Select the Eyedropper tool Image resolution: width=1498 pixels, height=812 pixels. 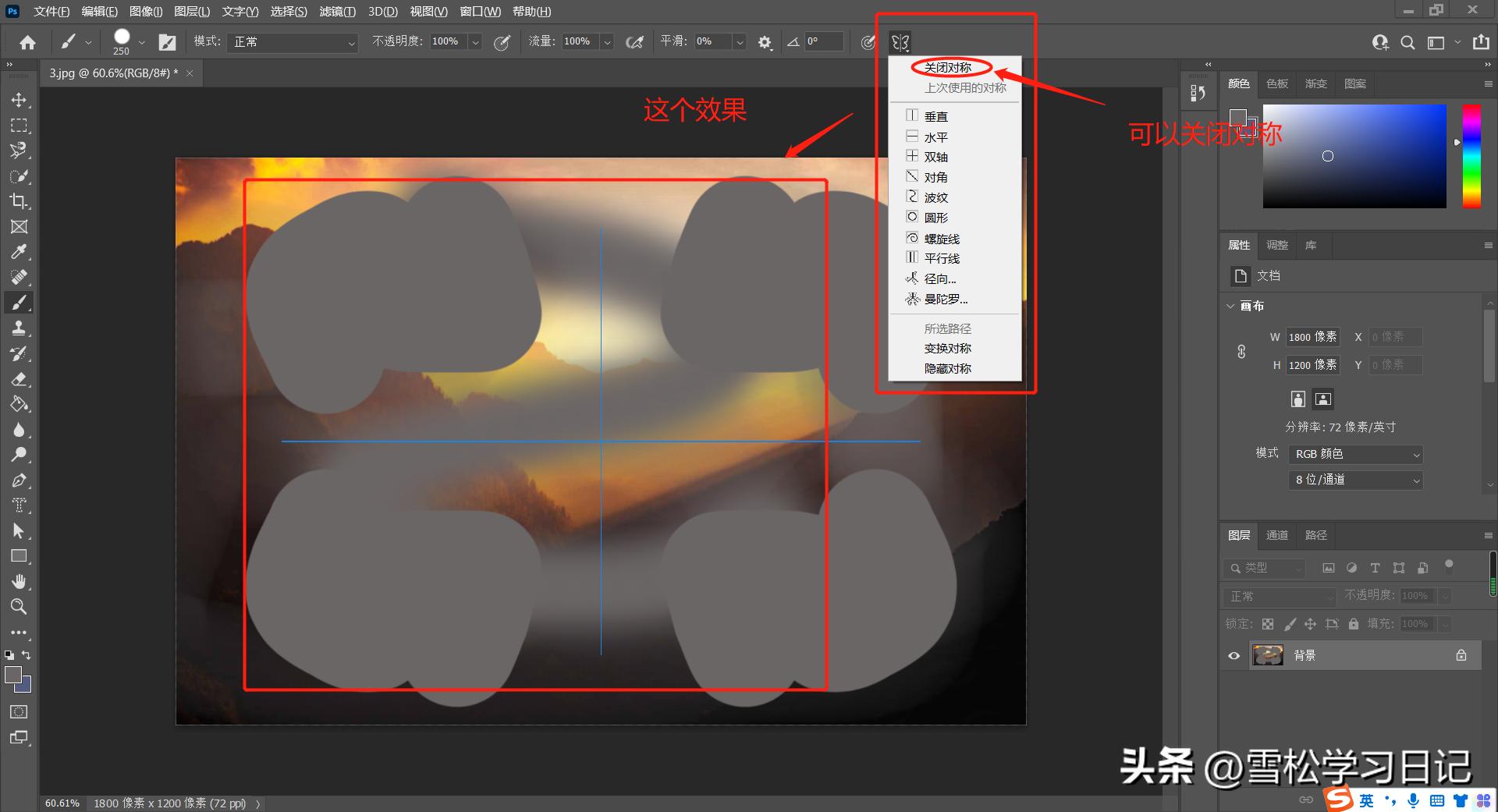click(x=20, y=251)
